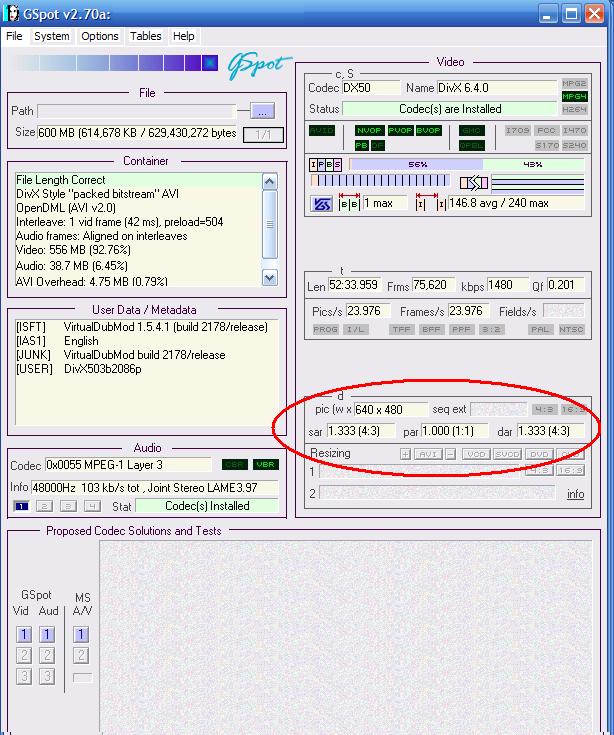Click the blue VGS stats icon button
The width and height of the screenshot is (614, 735).
322,204
